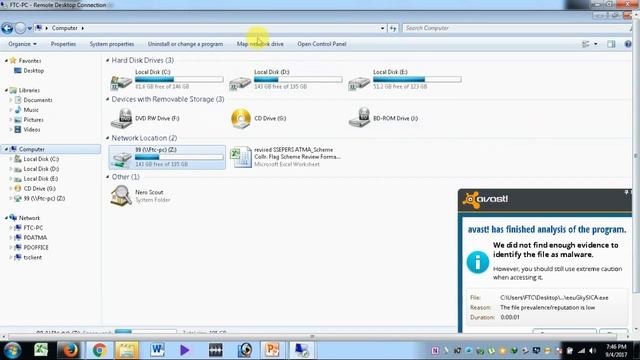Click Properties in the toolbar
The height and width of the screenshot is (360, 640).
click(63, 44)
